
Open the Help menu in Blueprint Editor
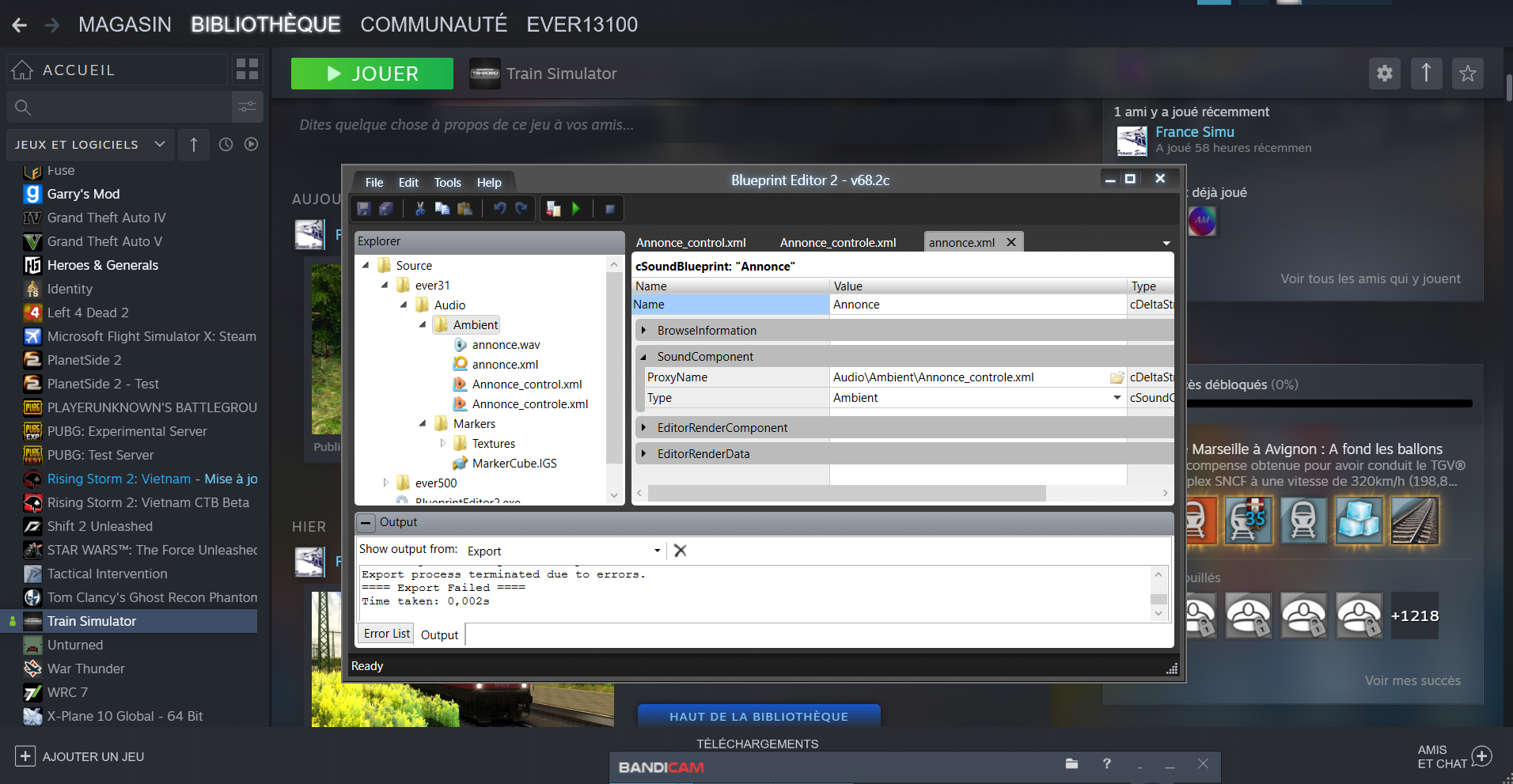489,183
